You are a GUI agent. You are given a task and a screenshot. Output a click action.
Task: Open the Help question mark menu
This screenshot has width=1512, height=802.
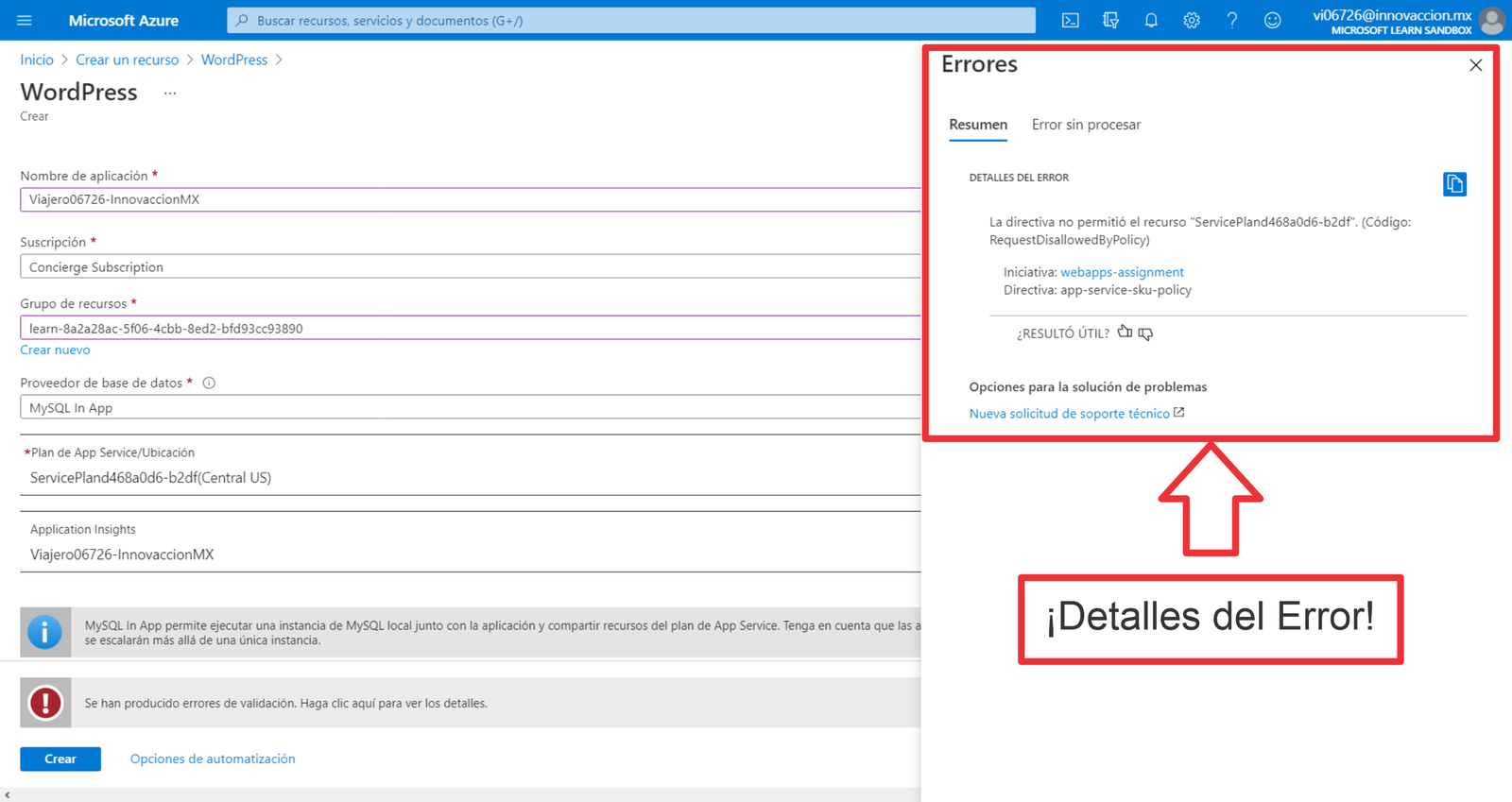1232,20
